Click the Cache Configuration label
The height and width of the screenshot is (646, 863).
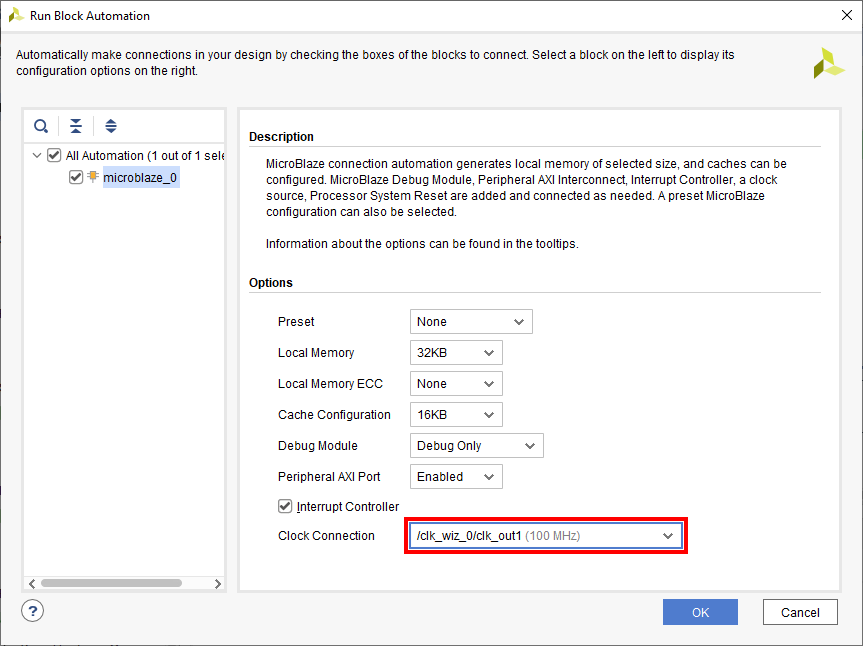[x=334, y=414]
